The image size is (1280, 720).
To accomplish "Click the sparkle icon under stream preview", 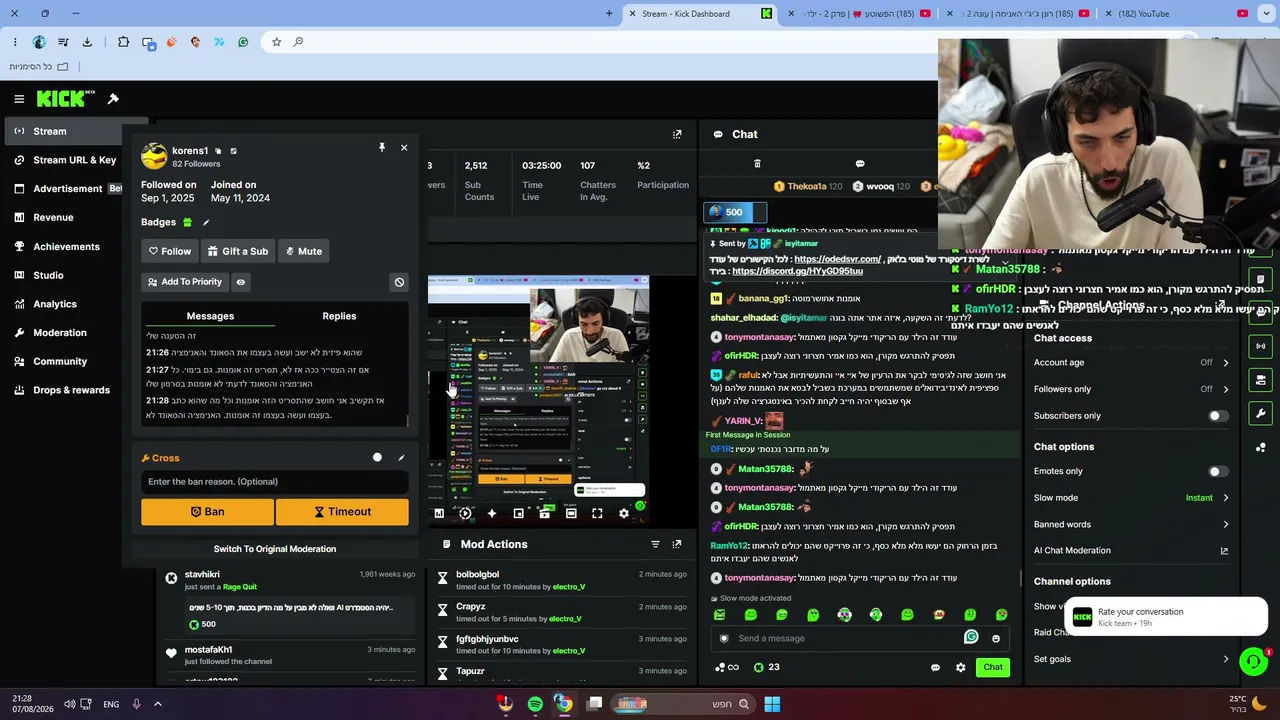I will (x=491, y=513).
